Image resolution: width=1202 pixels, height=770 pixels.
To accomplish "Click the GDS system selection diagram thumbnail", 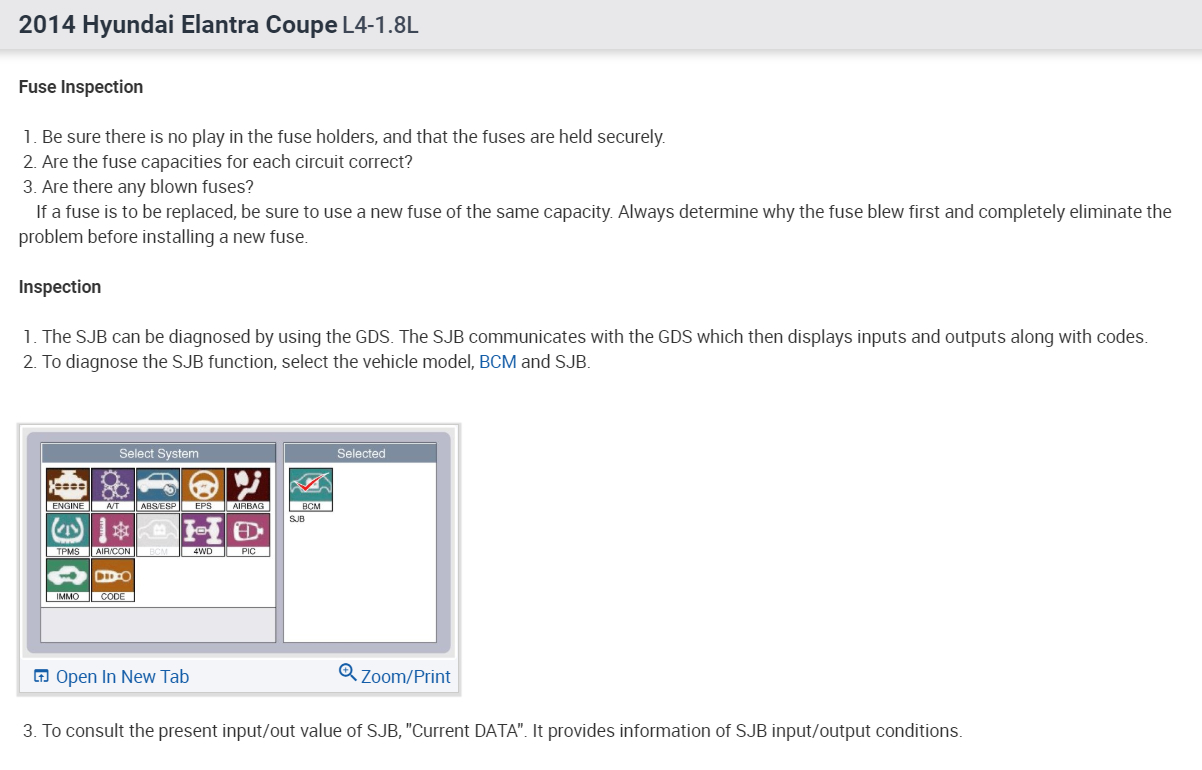I will point(239,541).
